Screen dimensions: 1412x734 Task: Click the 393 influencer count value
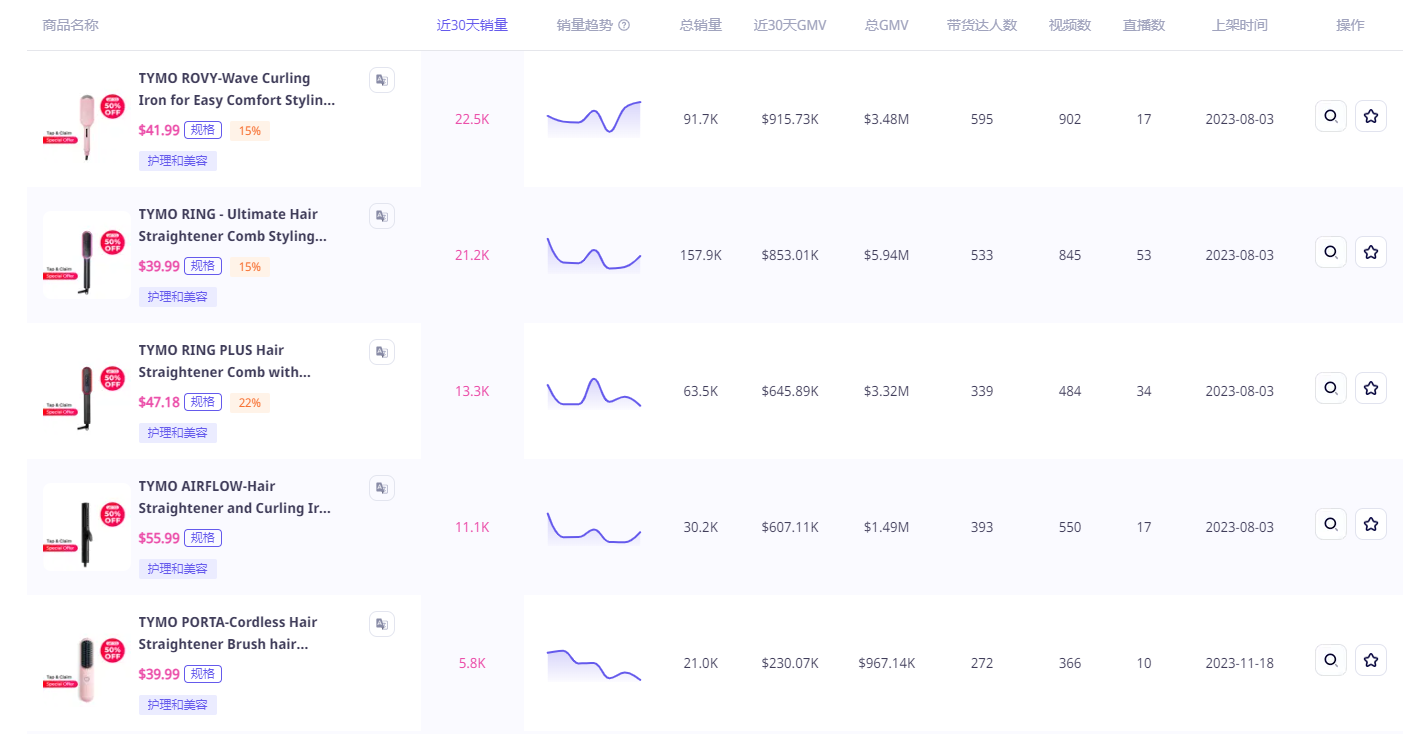click(x=982, y=527)
